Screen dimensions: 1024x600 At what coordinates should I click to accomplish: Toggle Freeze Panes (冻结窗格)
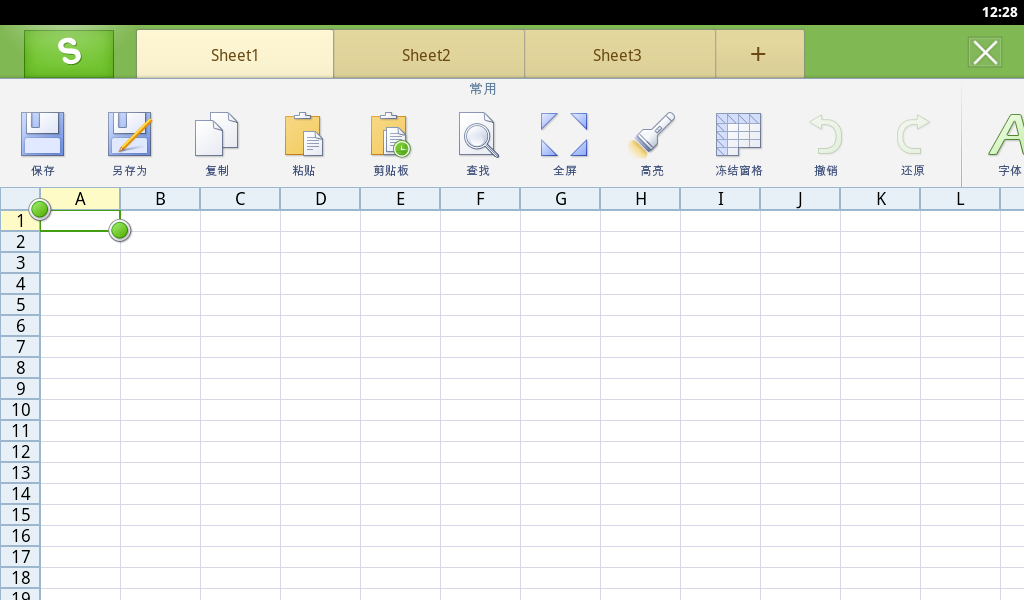[739, 136]
